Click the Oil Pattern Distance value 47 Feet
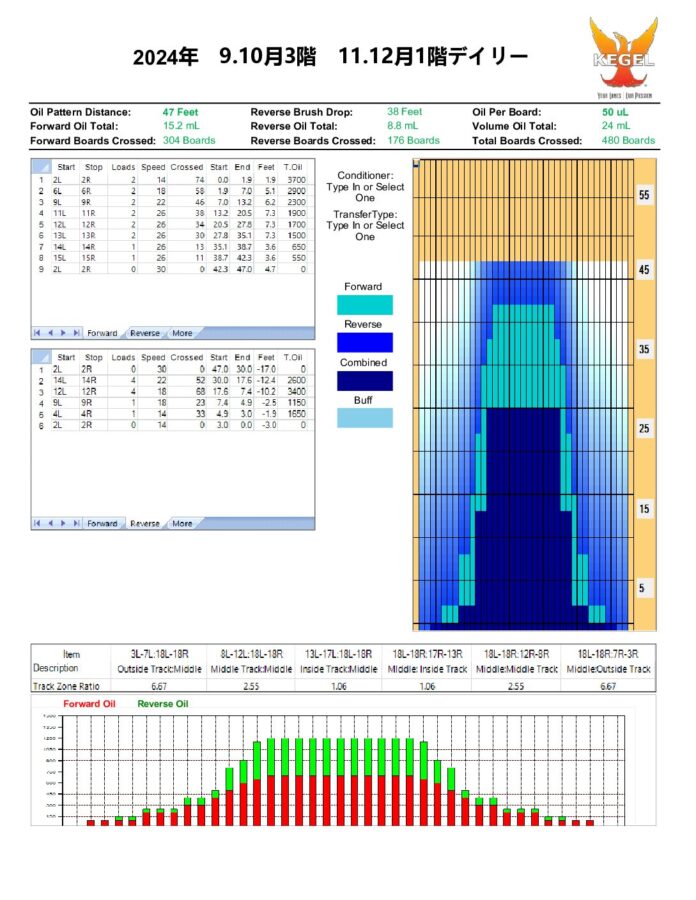696x900 pixels. pyautogui.click(x=180, y=112)
